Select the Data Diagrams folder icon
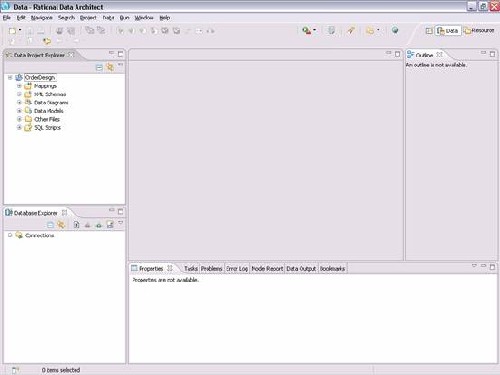Screen dimensions: 500x375 tap(28, 102)
